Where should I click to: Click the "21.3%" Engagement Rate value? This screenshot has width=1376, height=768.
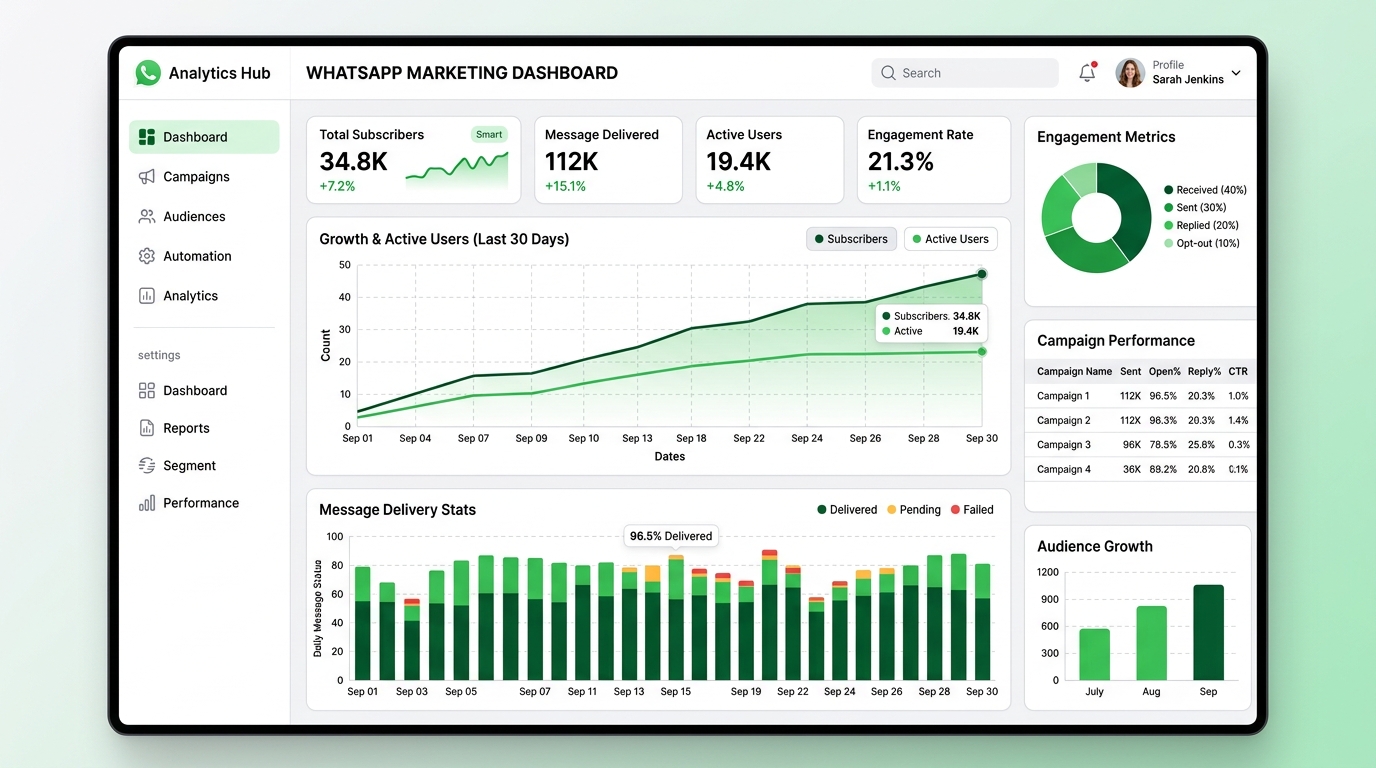901,161
